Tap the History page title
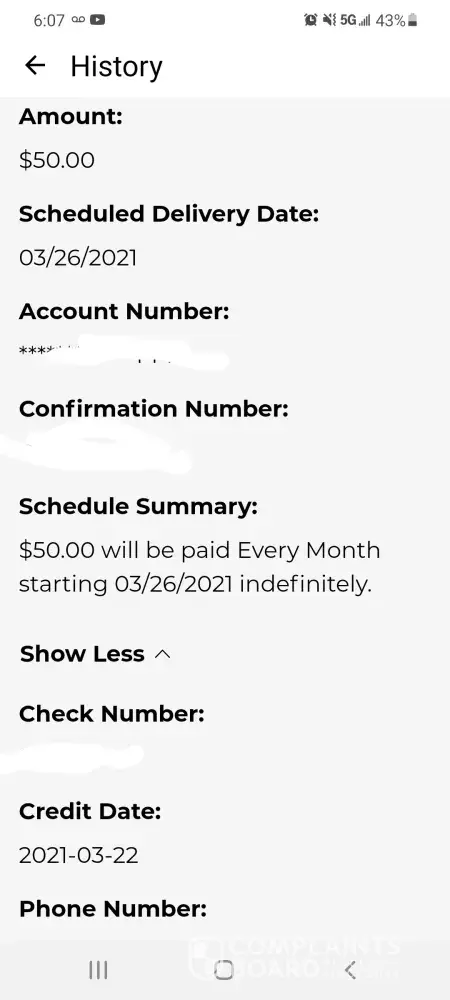This screenshot has width=450, height=1000. click(117, 66)
